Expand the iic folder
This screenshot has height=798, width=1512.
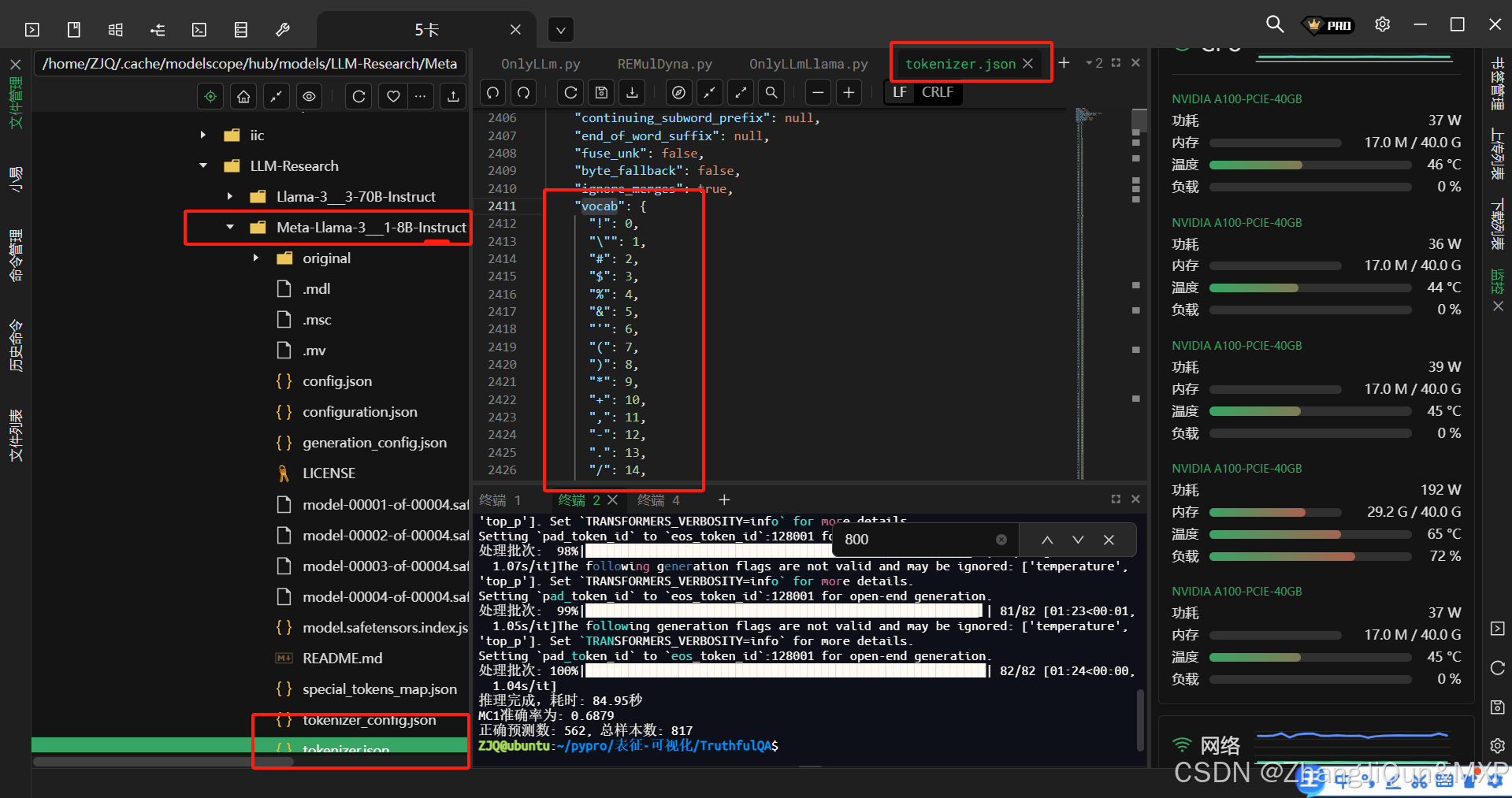pyautogui.click(x=203, y=135)
